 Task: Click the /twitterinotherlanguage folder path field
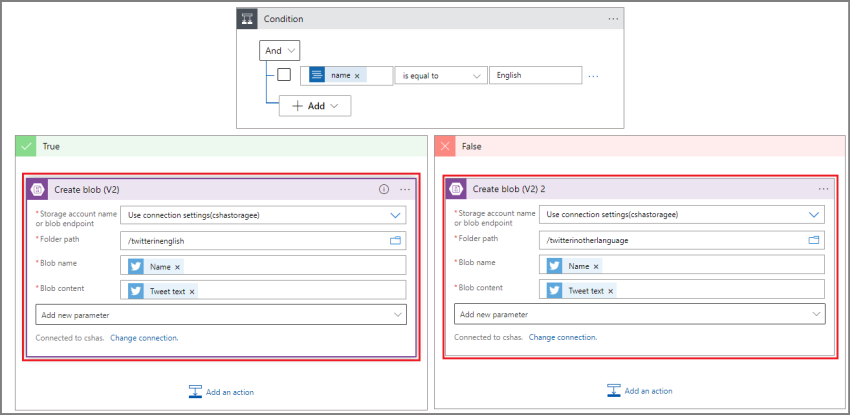pyautogui.click(x=682, y=240)
